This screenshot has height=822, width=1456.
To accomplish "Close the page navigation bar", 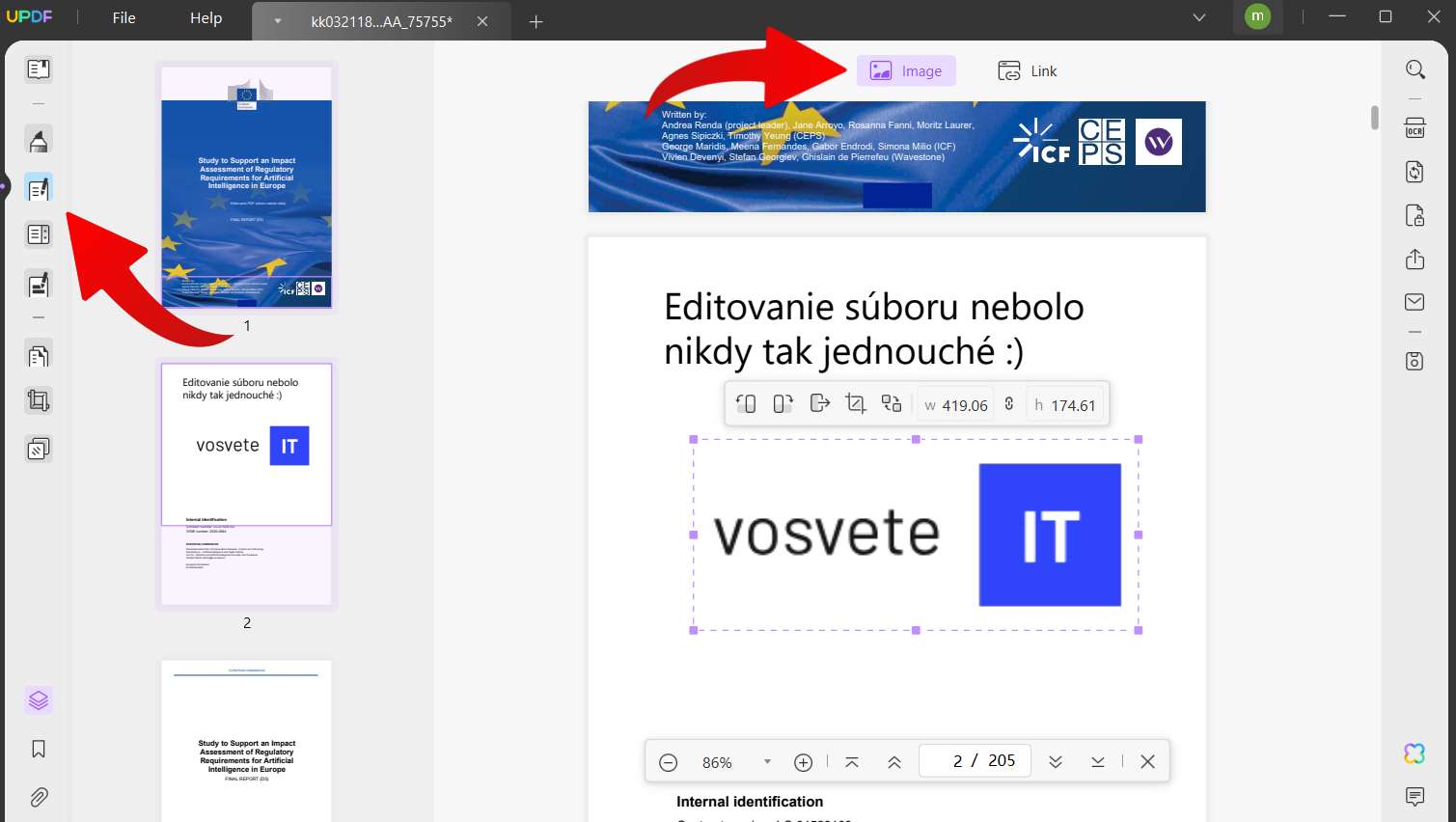I will pos(1147,762).
